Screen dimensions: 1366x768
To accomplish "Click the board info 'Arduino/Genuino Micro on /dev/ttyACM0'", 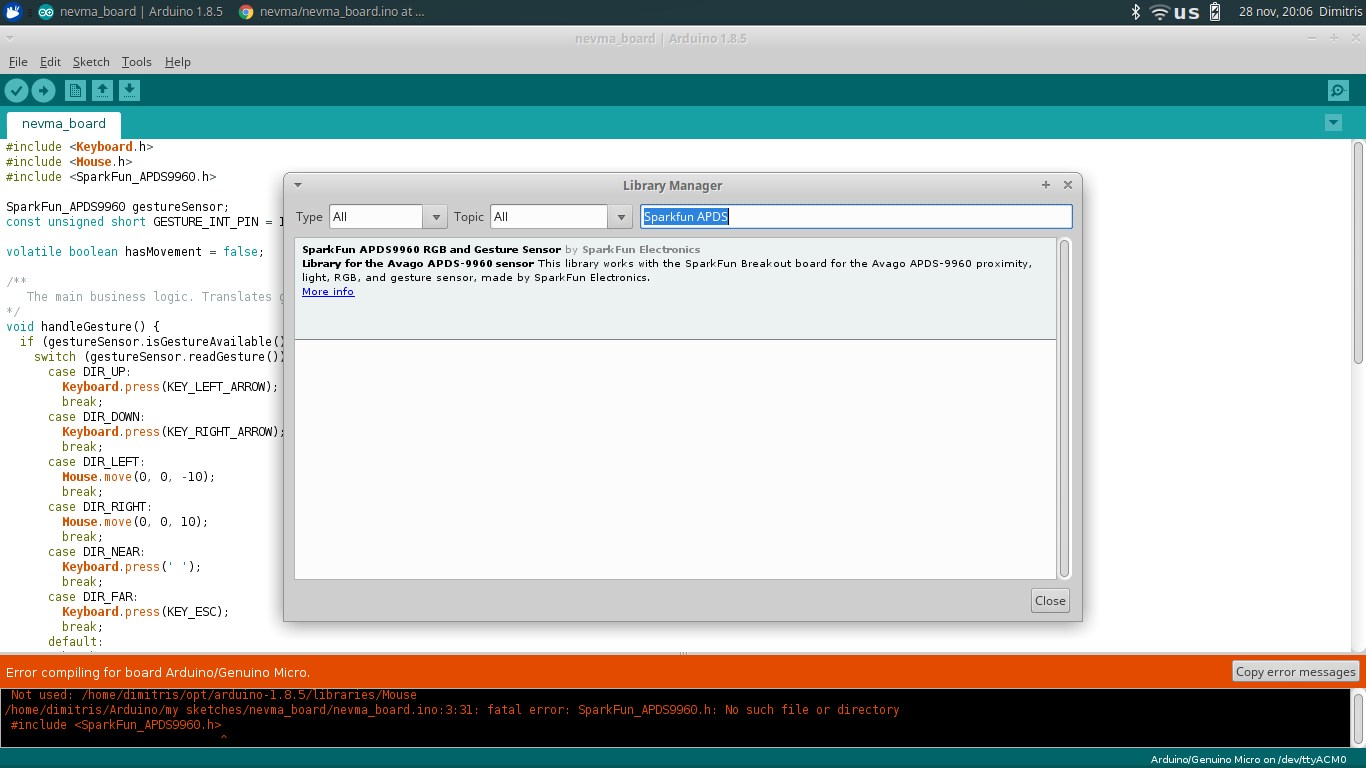I will (x=1248, y=759).
